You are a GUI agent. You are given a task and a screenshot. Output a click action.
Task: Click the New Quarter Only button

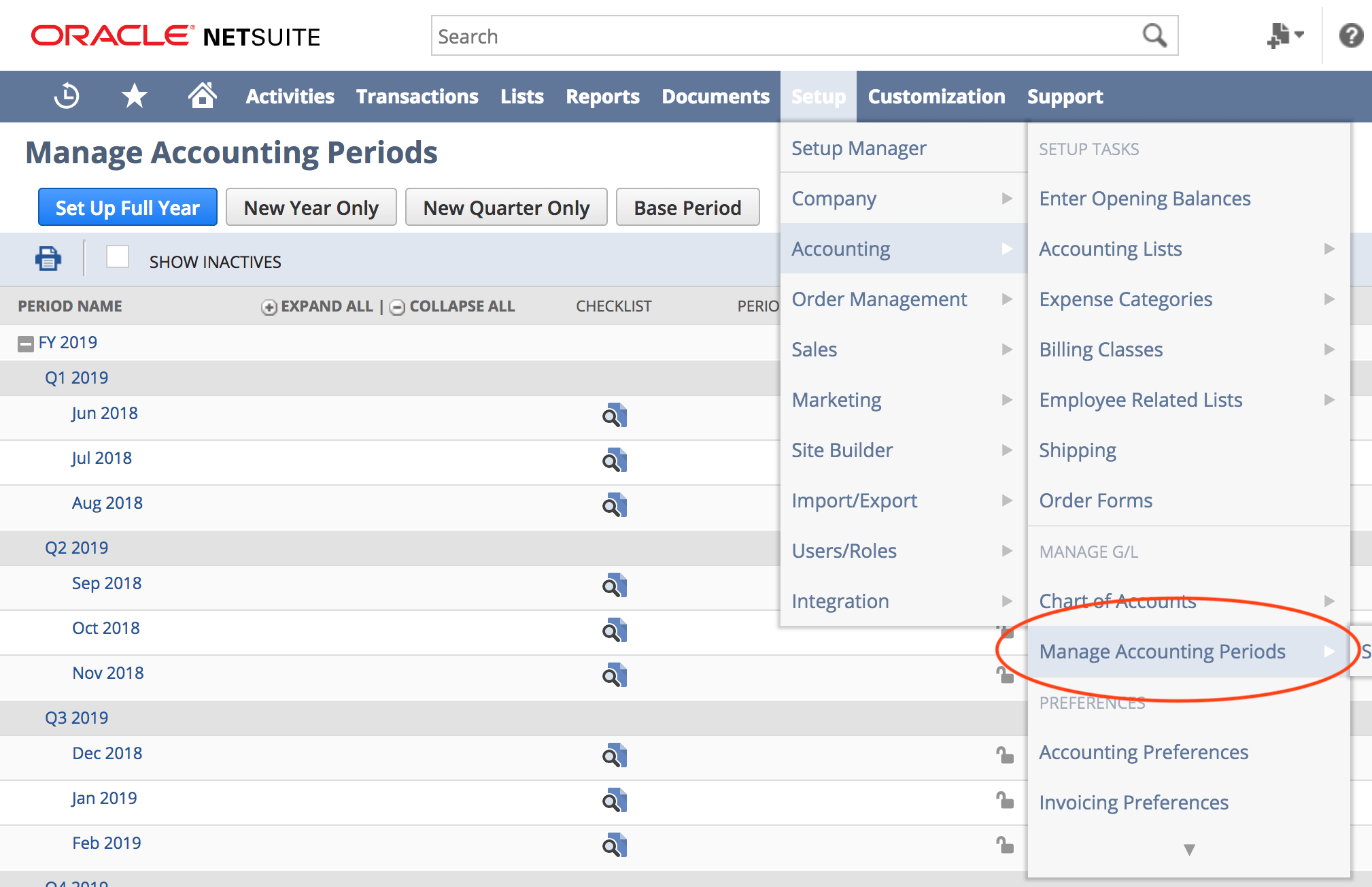pos(507,207)
